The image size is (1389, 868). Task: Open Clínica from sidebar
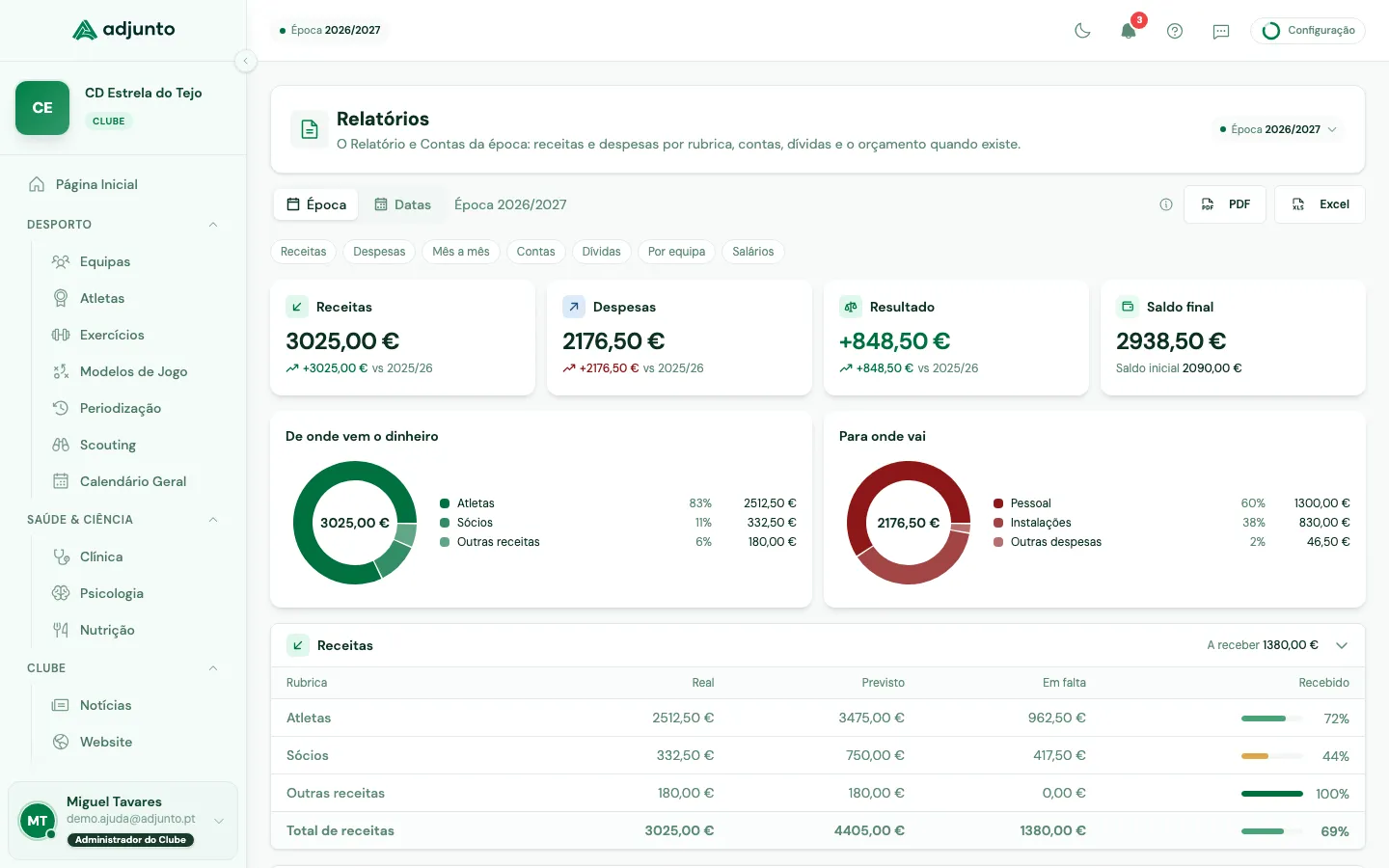[x=135, y=556]
